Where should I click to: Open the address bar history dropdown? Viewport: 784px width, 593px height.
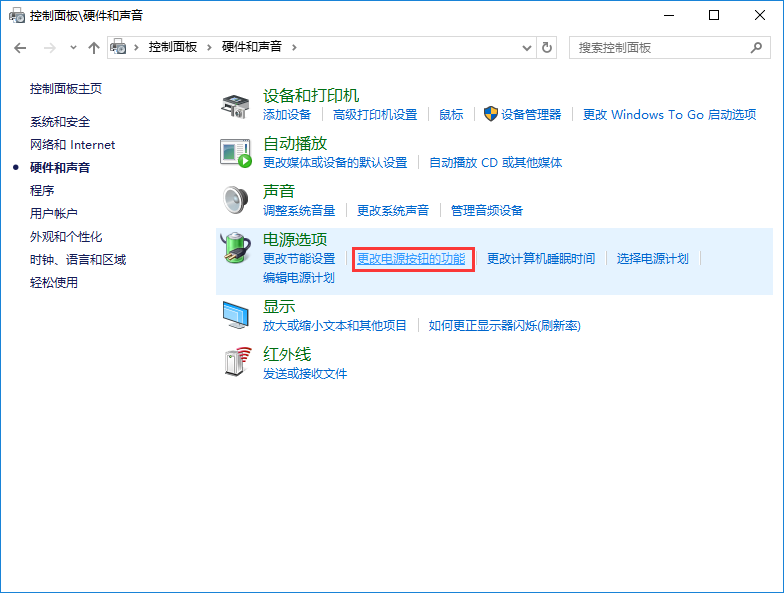527,47
